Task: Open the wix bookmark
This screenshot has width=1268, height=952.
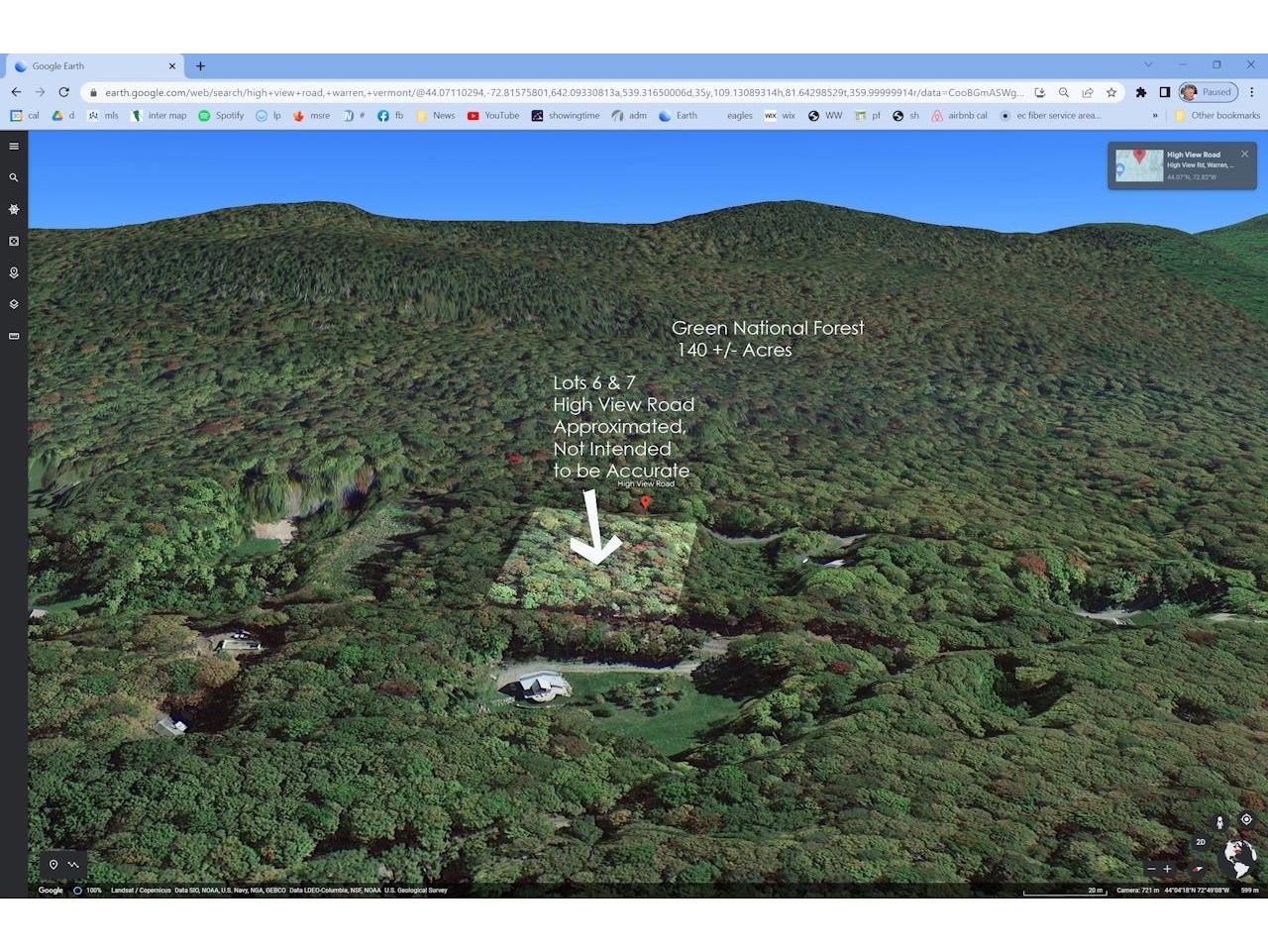Action: pyautogui.click(x=781, y=116)
